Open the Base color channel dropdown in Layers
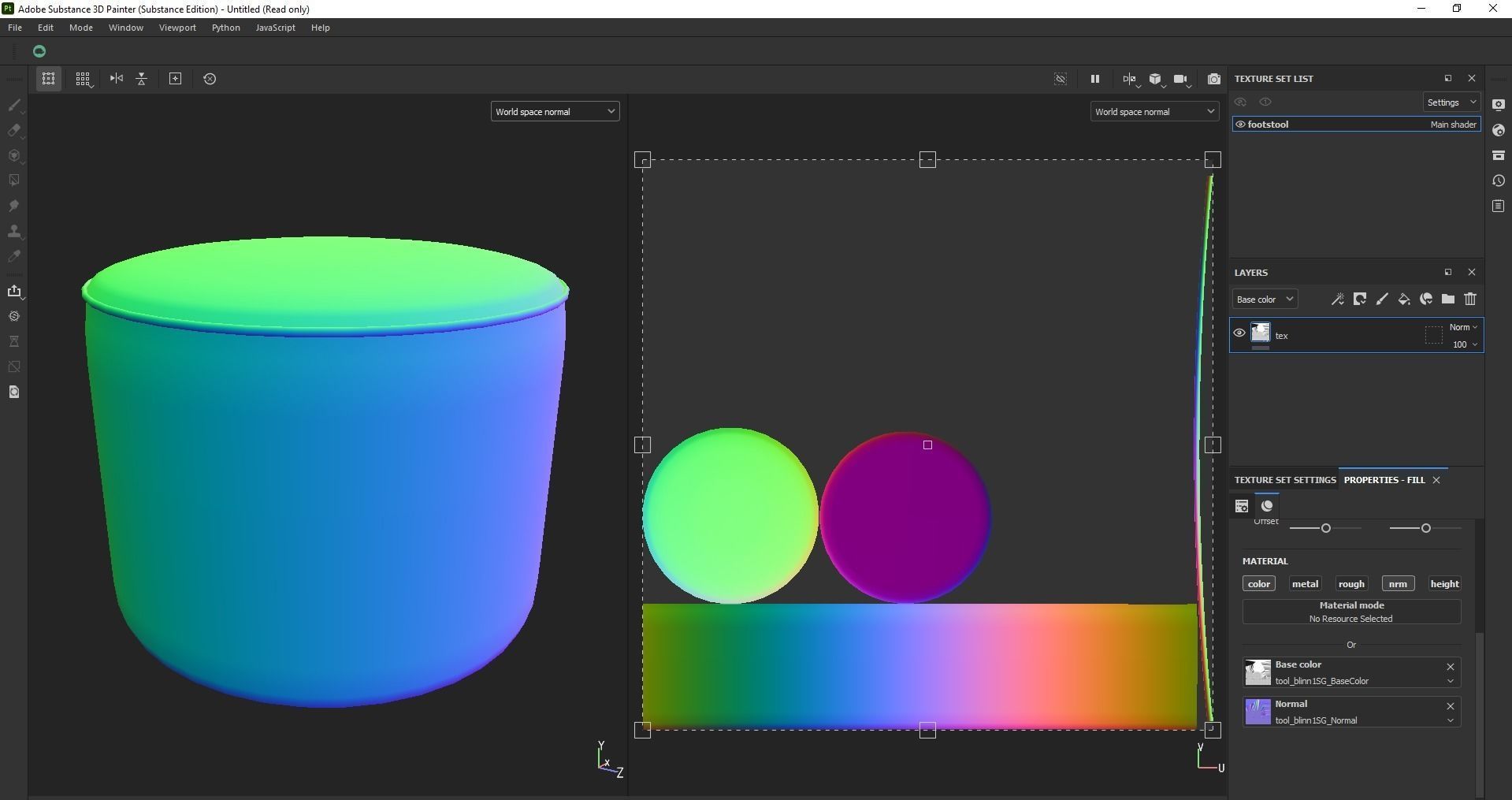The width and height of the screenshot is (1512, 800). tap(1265, 300)
